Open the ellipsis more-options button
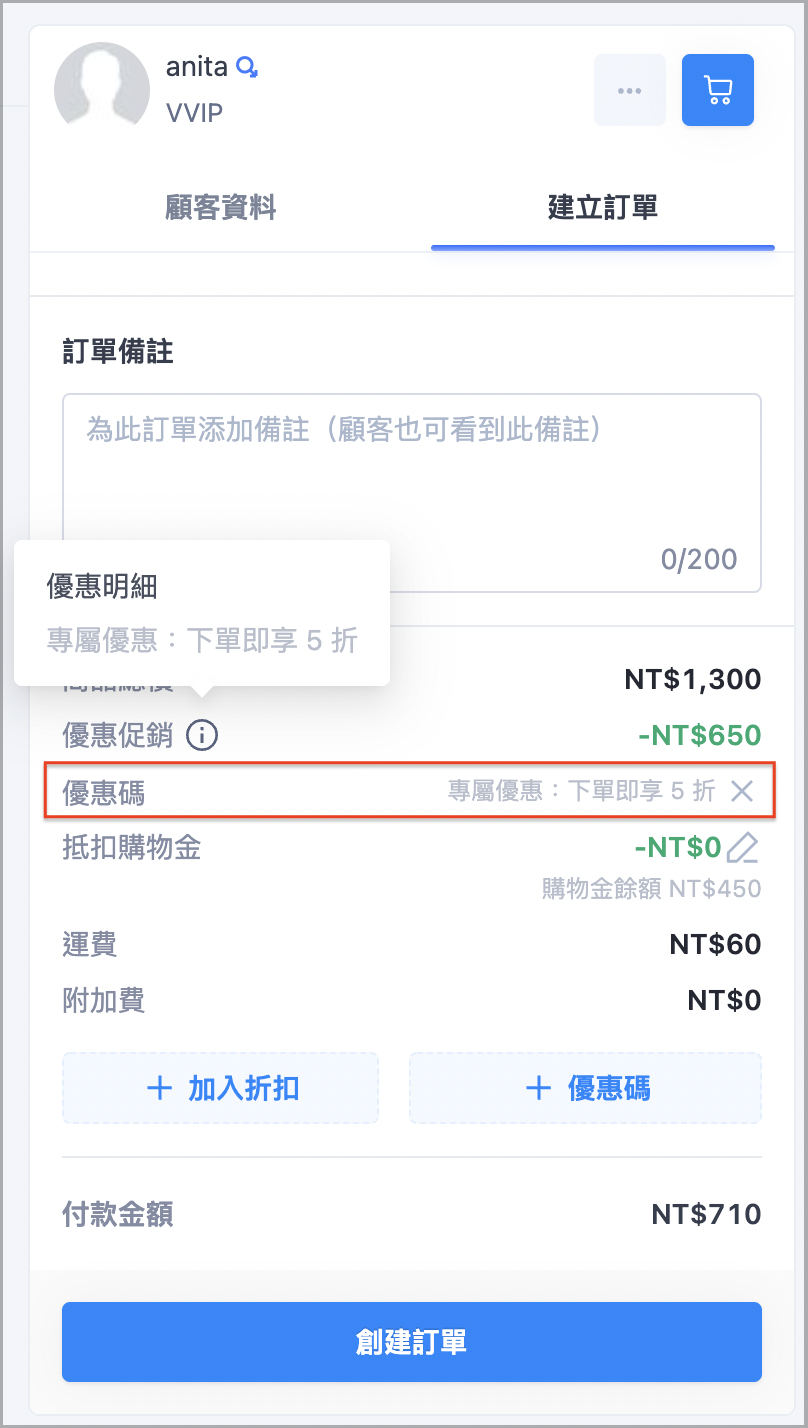 click(630, 90)
